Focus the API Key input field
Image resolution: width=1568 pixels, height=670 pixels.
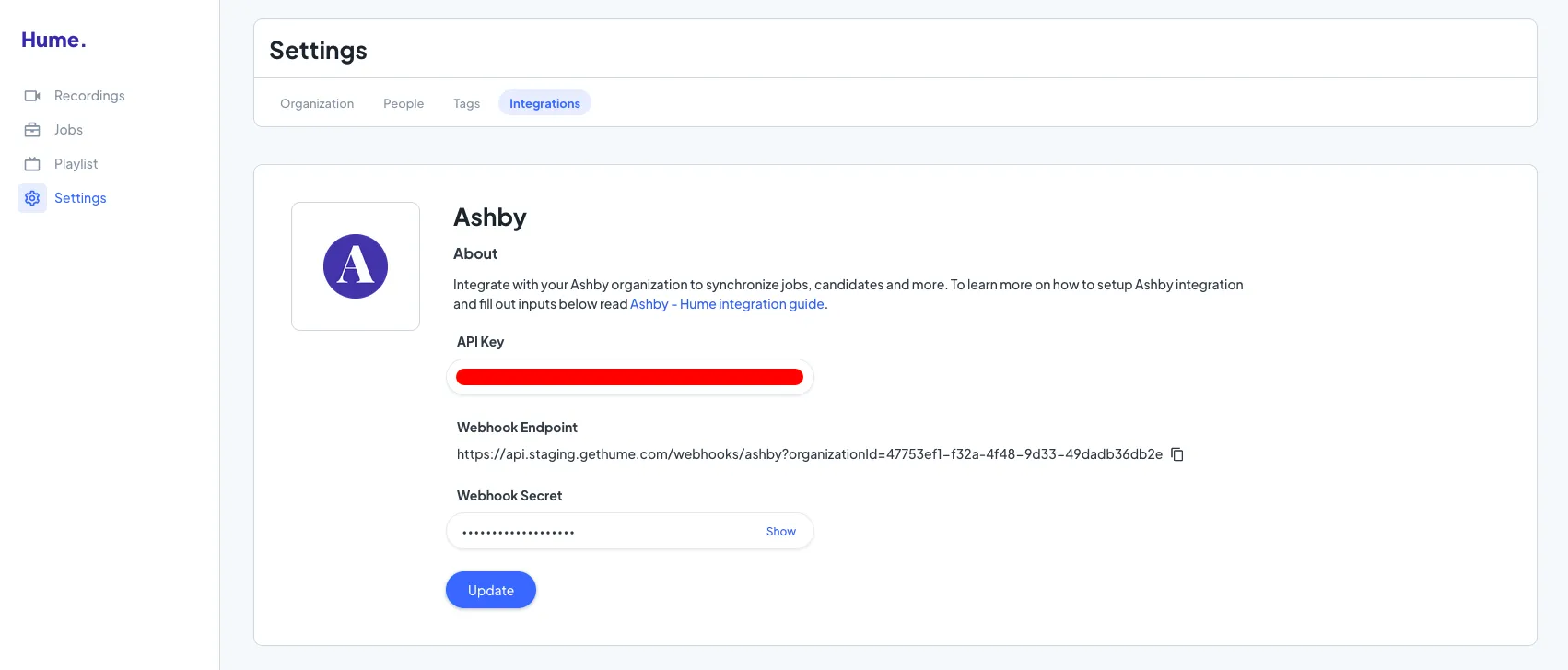point(630,377)
